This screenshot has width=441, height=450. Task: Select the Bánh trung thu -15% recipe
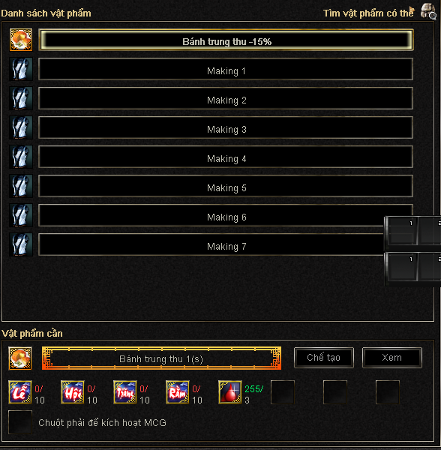tap(226, 40)
